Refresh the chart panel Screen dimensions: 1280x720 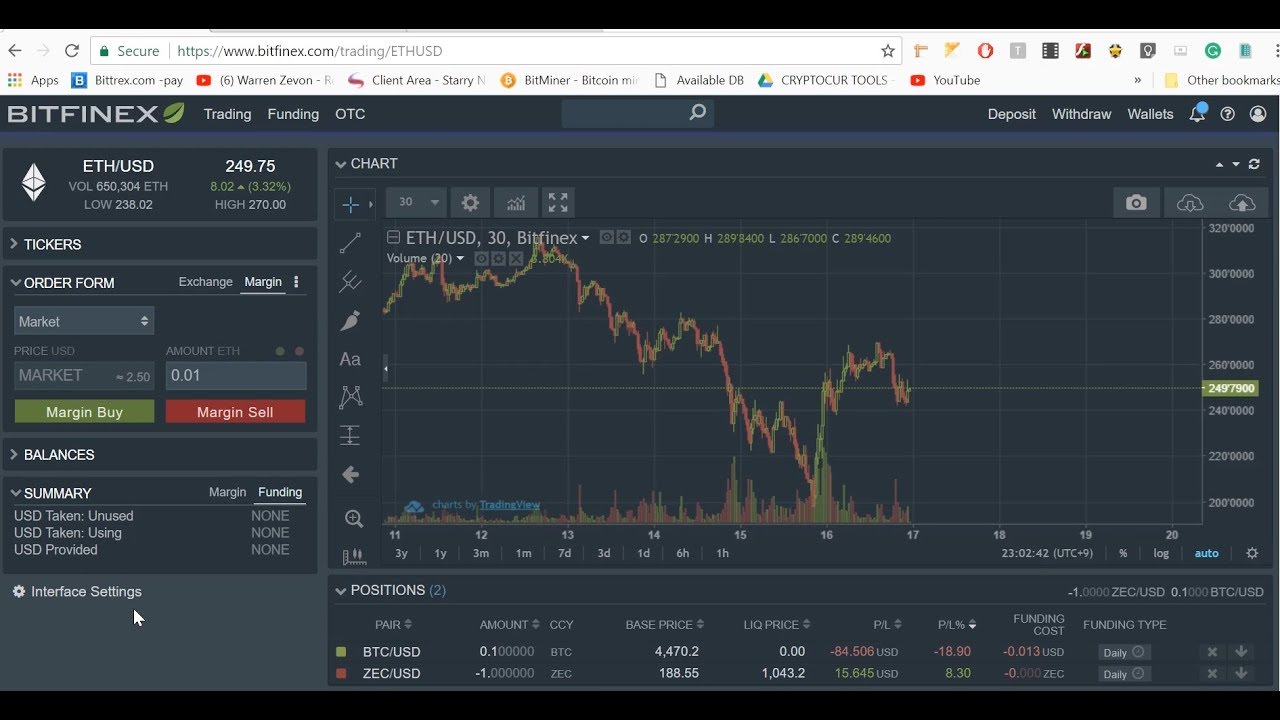tap(1254, 164)
